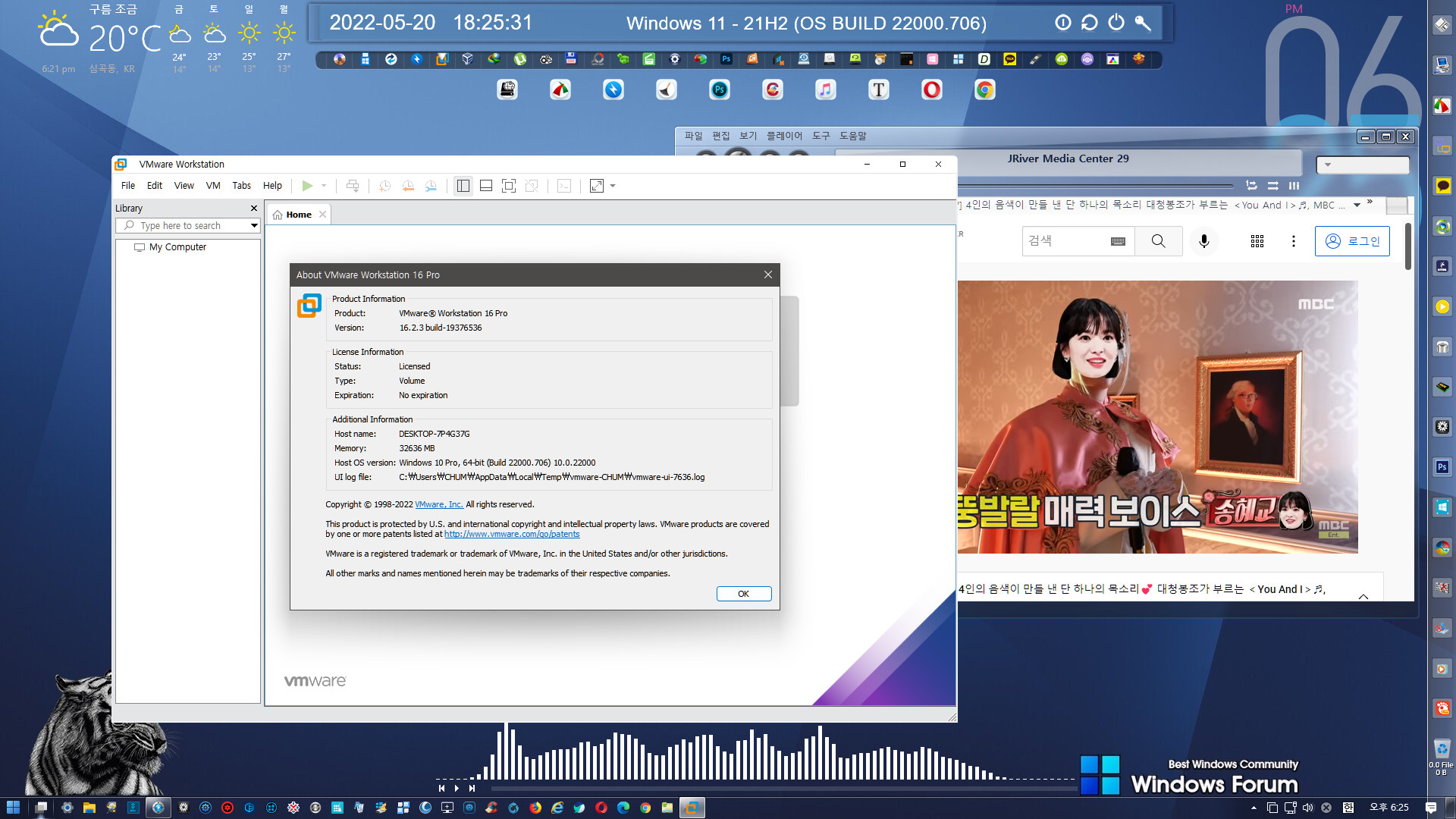Open the KakaoTalk icon in small launcher bar
This screenshot has height=819, width=1456.
[x=1010, y=59]
